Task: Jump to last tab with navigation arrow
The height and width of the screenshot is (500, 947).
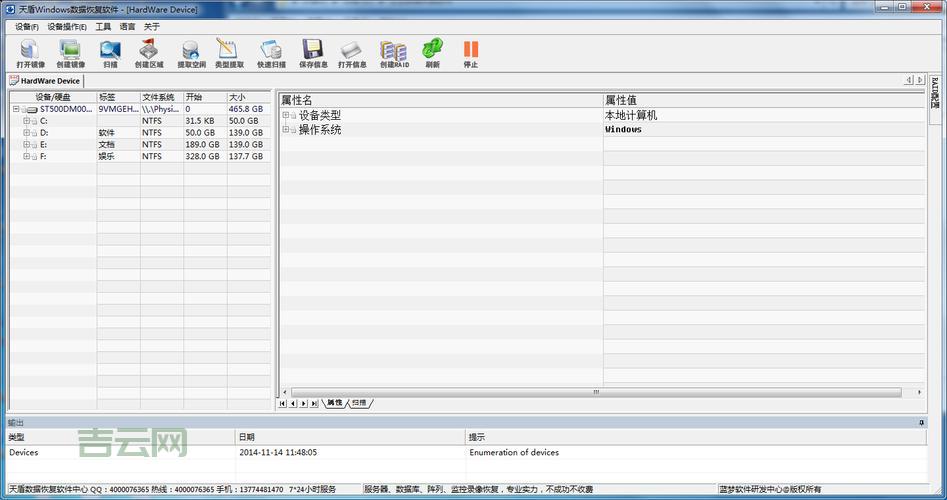Action: point(314,403)
